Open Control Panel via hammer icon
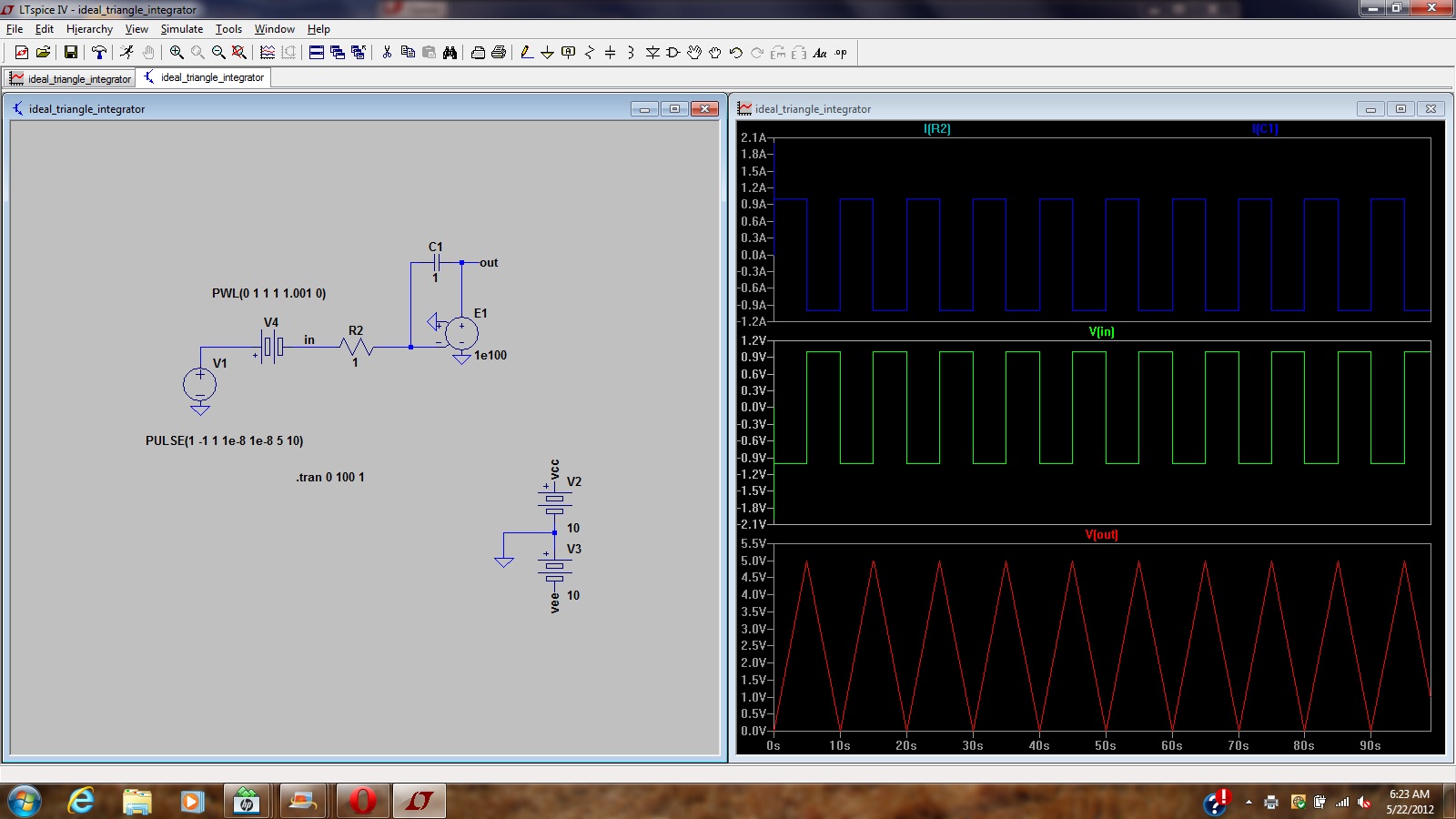The image size is (1456, 819). click(x=99, y=53)
